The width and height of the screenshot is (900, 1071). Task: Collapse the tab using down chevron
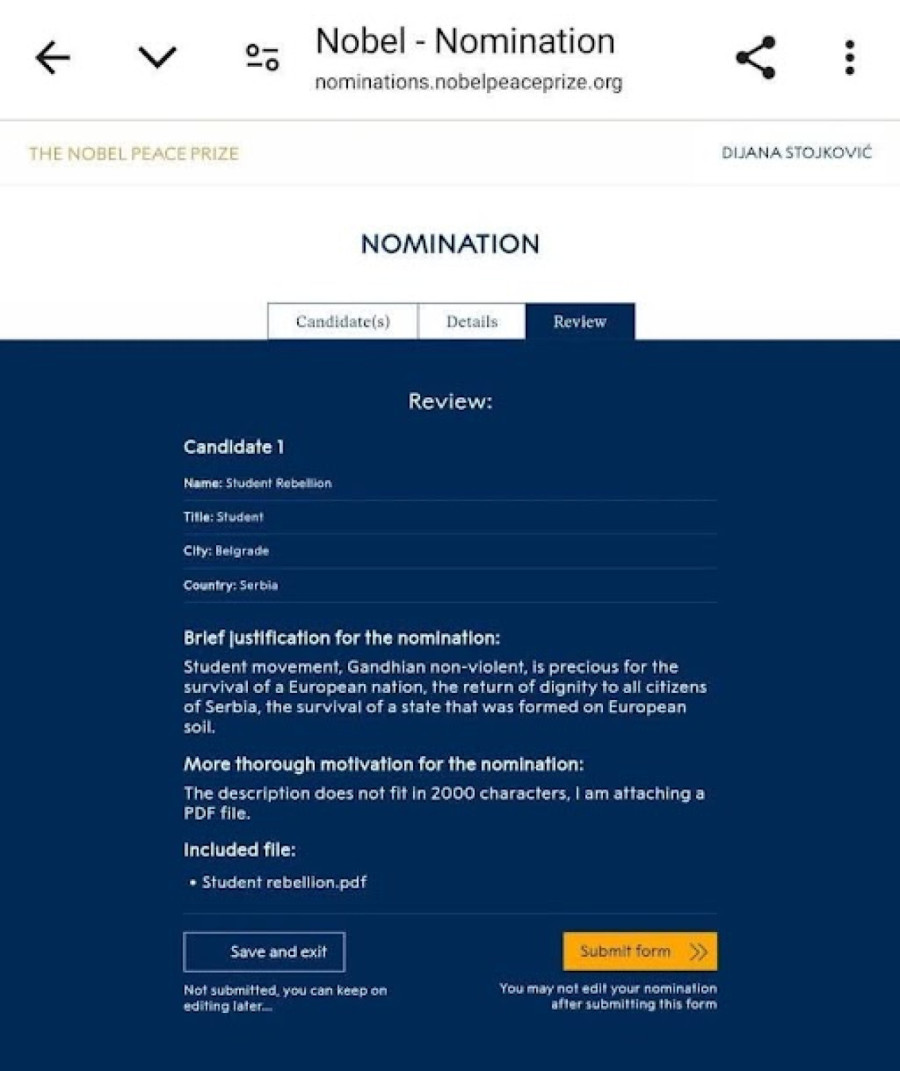point(157,58)
